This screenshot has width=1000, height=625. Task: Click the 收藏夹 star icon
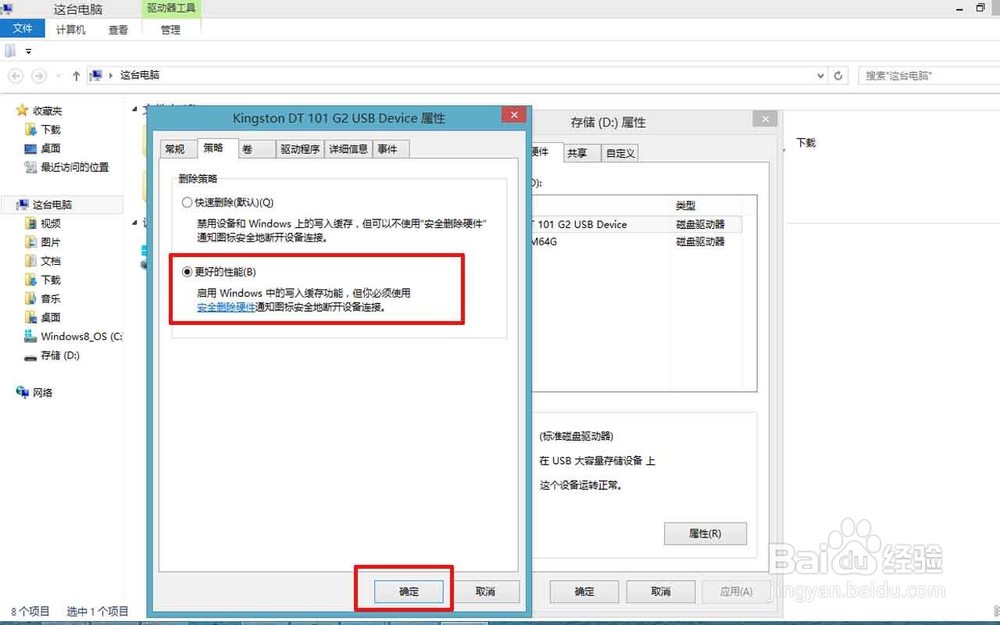coord(22,110)
